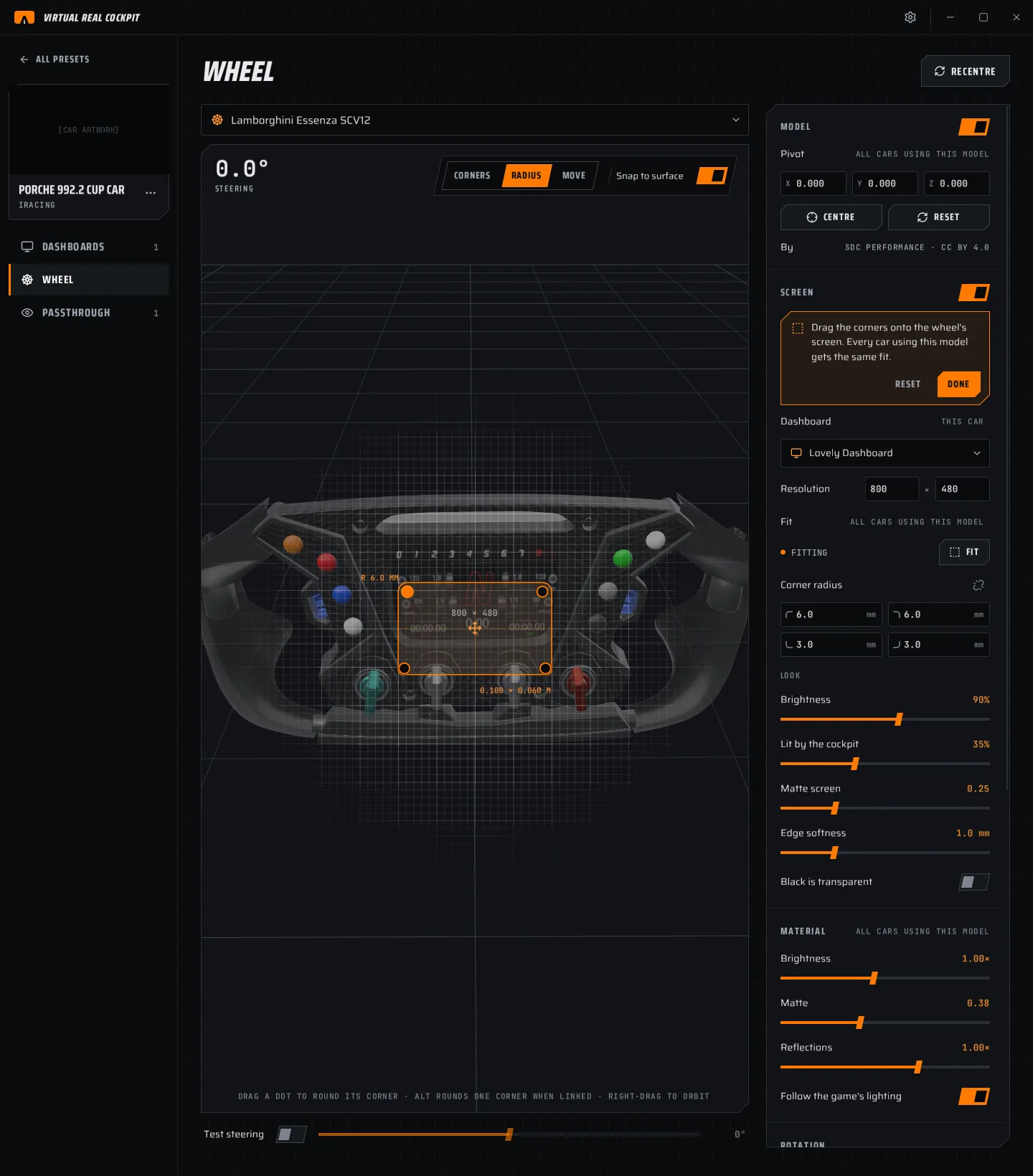This screenshot has width=1033, height=1176.
Task: Select the bottom-left corner radius dot
Action: point(405,668)
